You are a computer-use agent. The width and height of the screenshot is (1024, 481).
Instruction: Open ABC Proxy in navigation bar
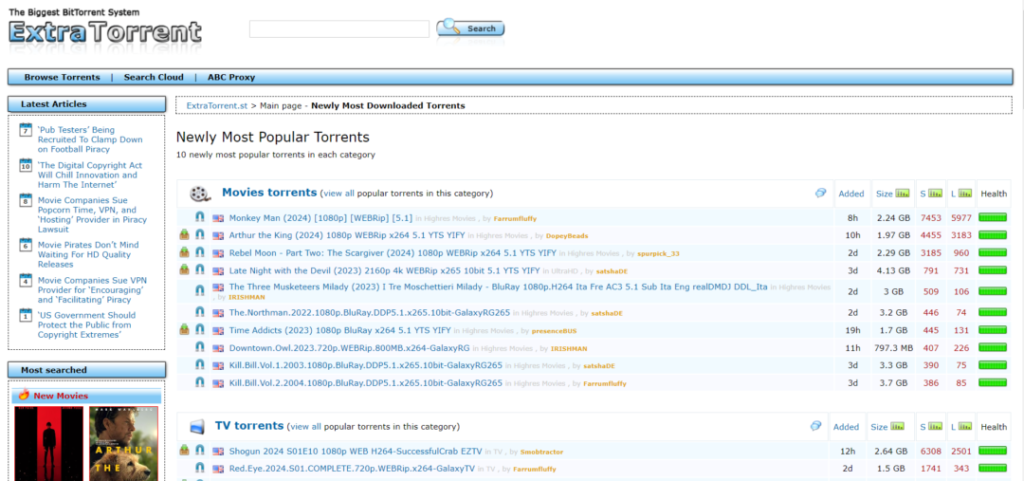(231, 77)
